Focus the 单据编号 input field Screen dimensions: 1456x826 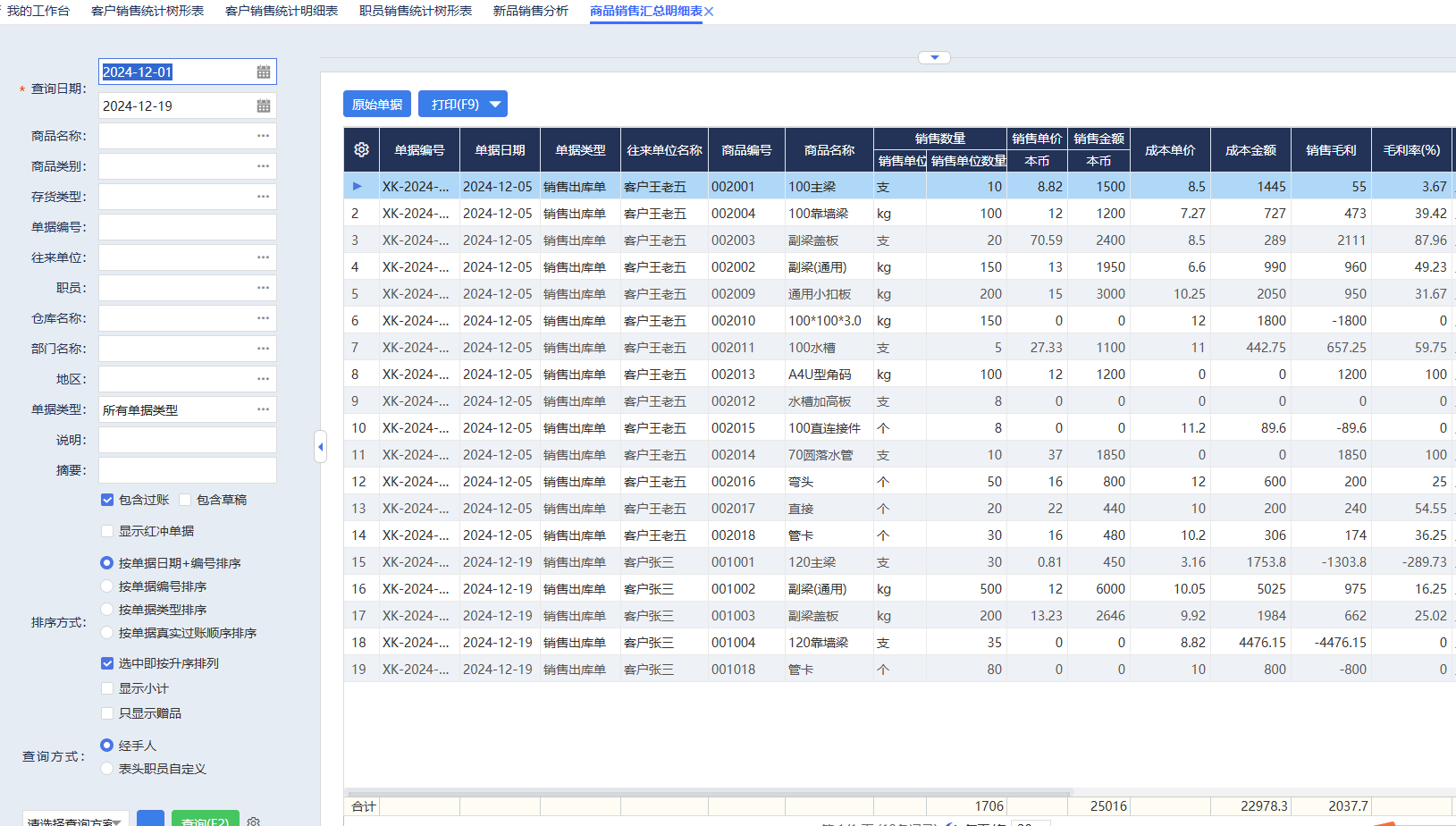[188, 227]
